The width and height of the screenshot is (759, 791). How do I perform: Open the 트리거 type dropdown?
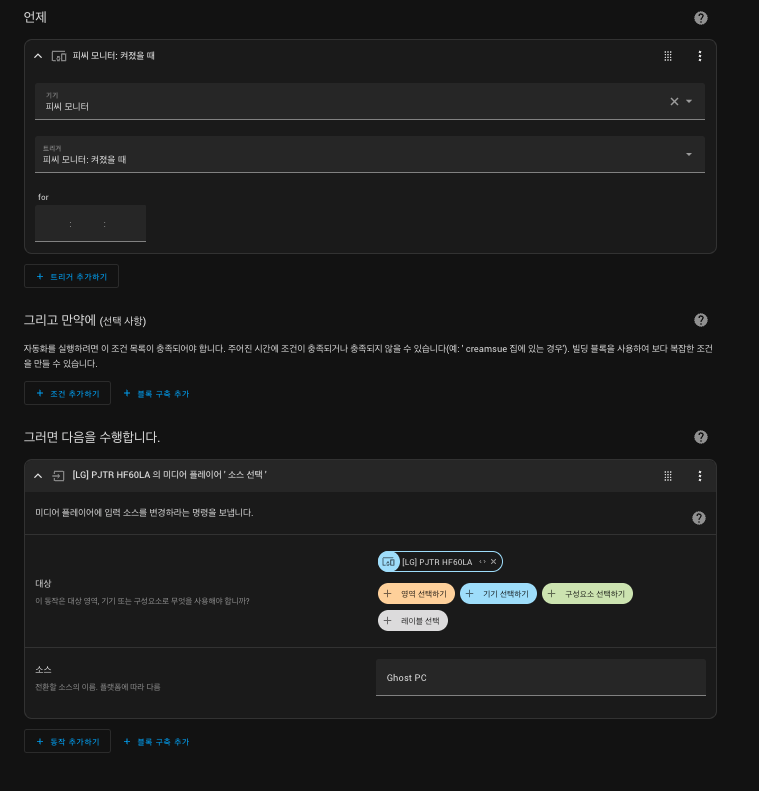pos(689,154)
